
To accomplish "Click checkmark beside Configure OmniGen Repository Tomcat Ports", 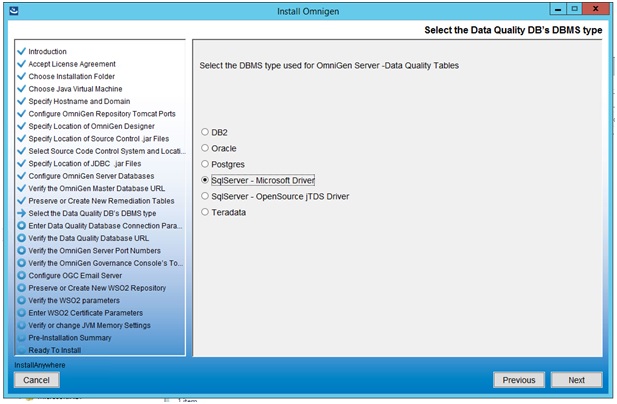I will click(x=21, y=114).
